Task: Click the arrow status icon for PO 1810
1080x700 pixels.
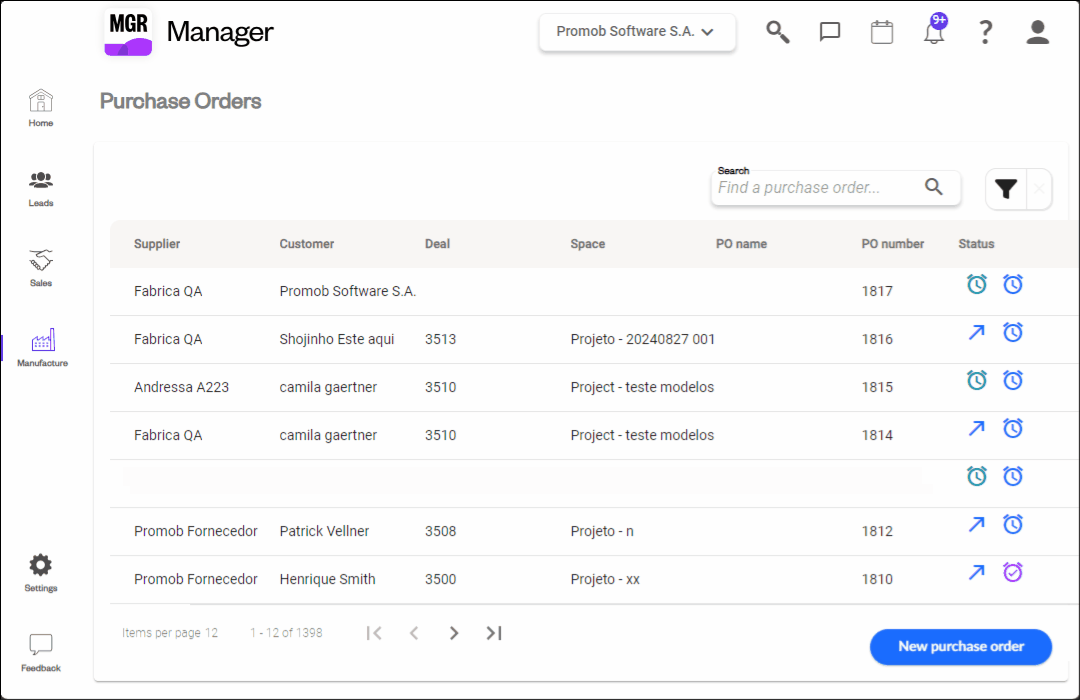Action: (977, 572)
